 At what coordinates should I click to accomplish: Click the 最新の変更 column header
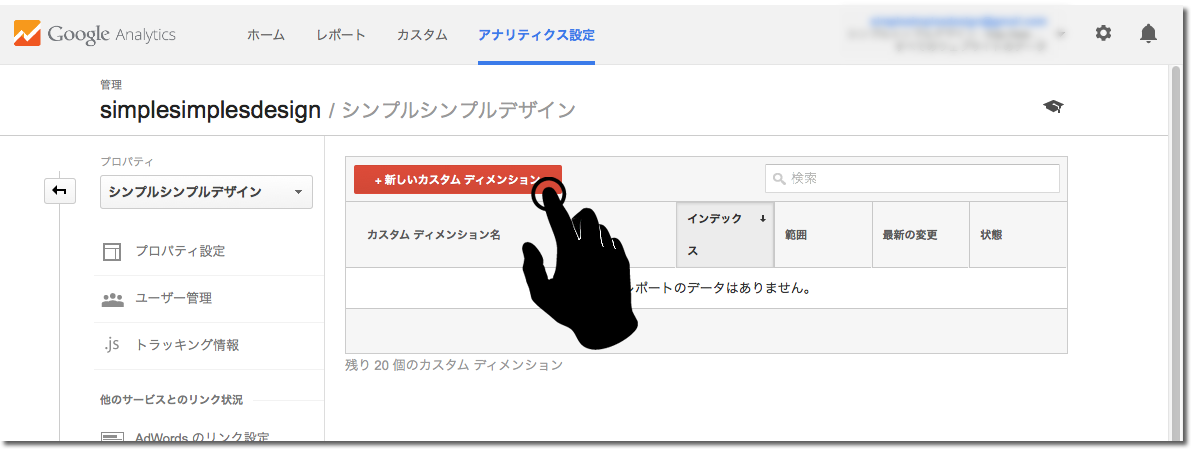click(x=909, y=235)
